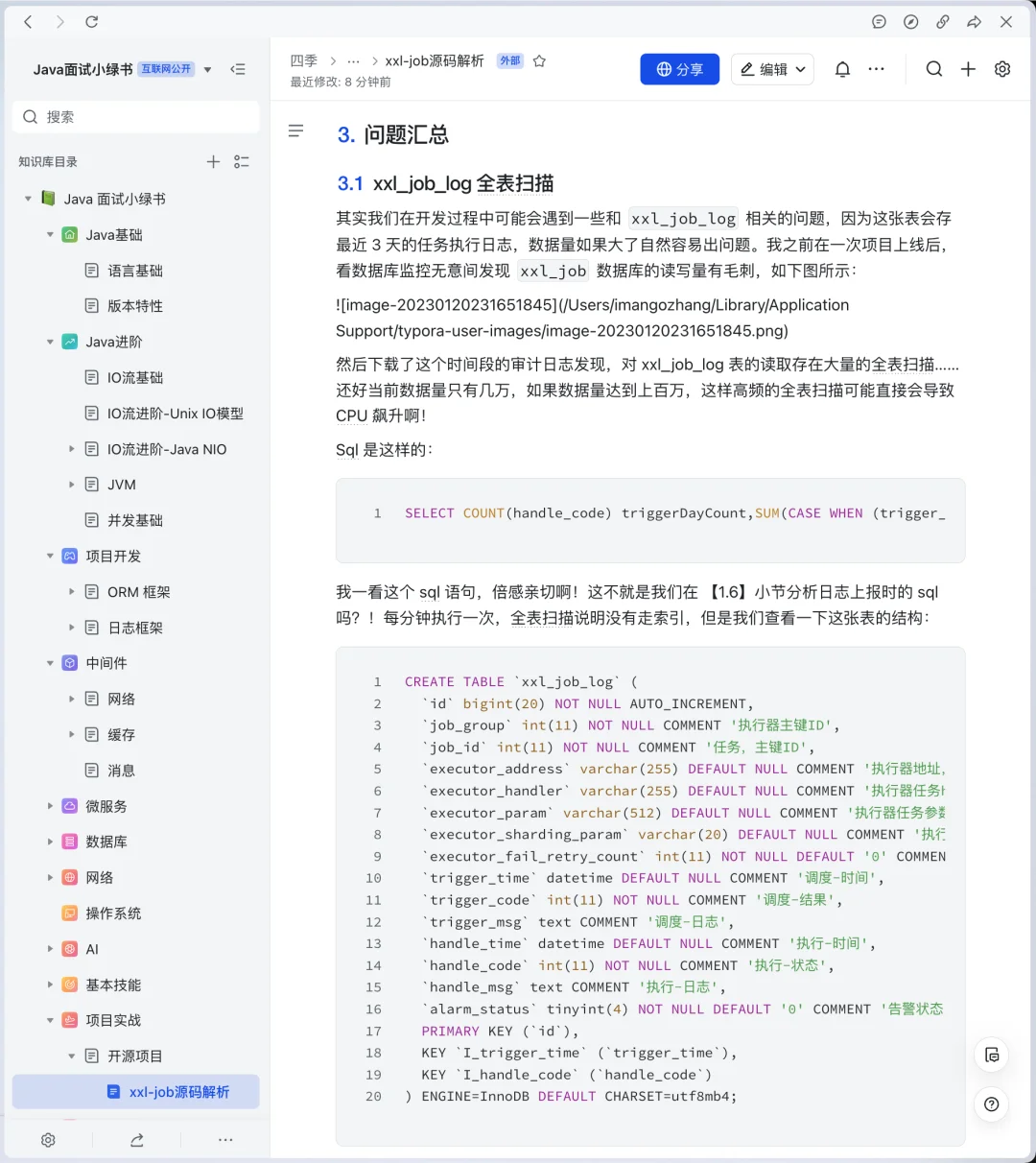Reload the page with the refresh icon

point(92,21)
